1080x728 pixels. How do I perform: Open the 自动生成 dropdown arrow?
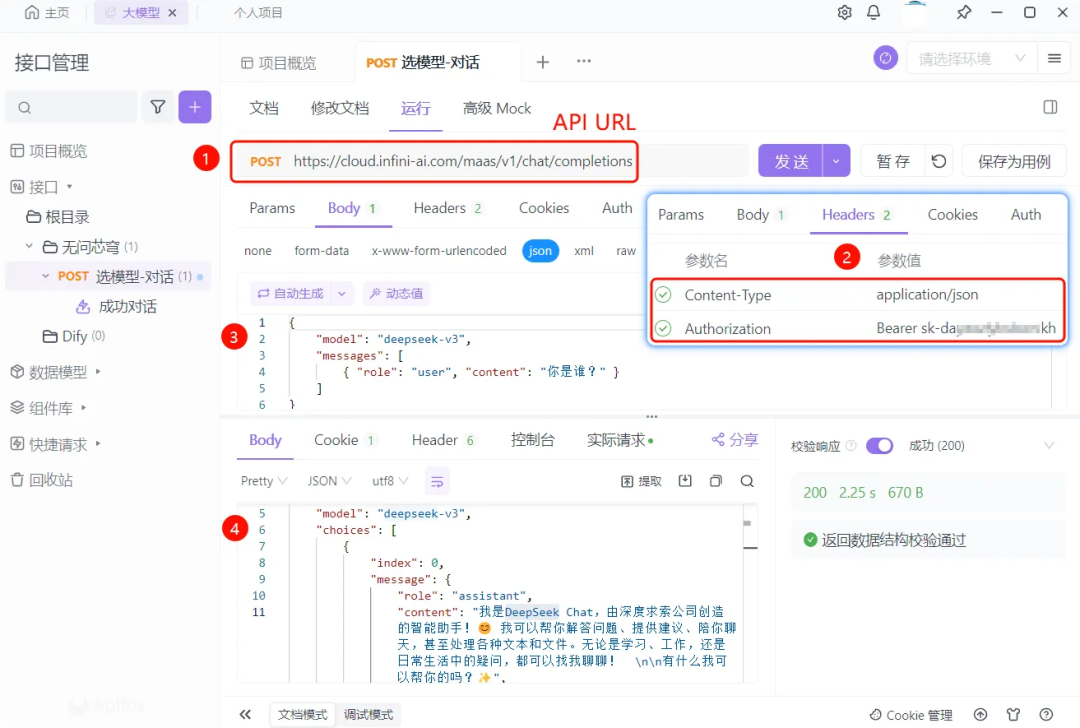(342, 293)
